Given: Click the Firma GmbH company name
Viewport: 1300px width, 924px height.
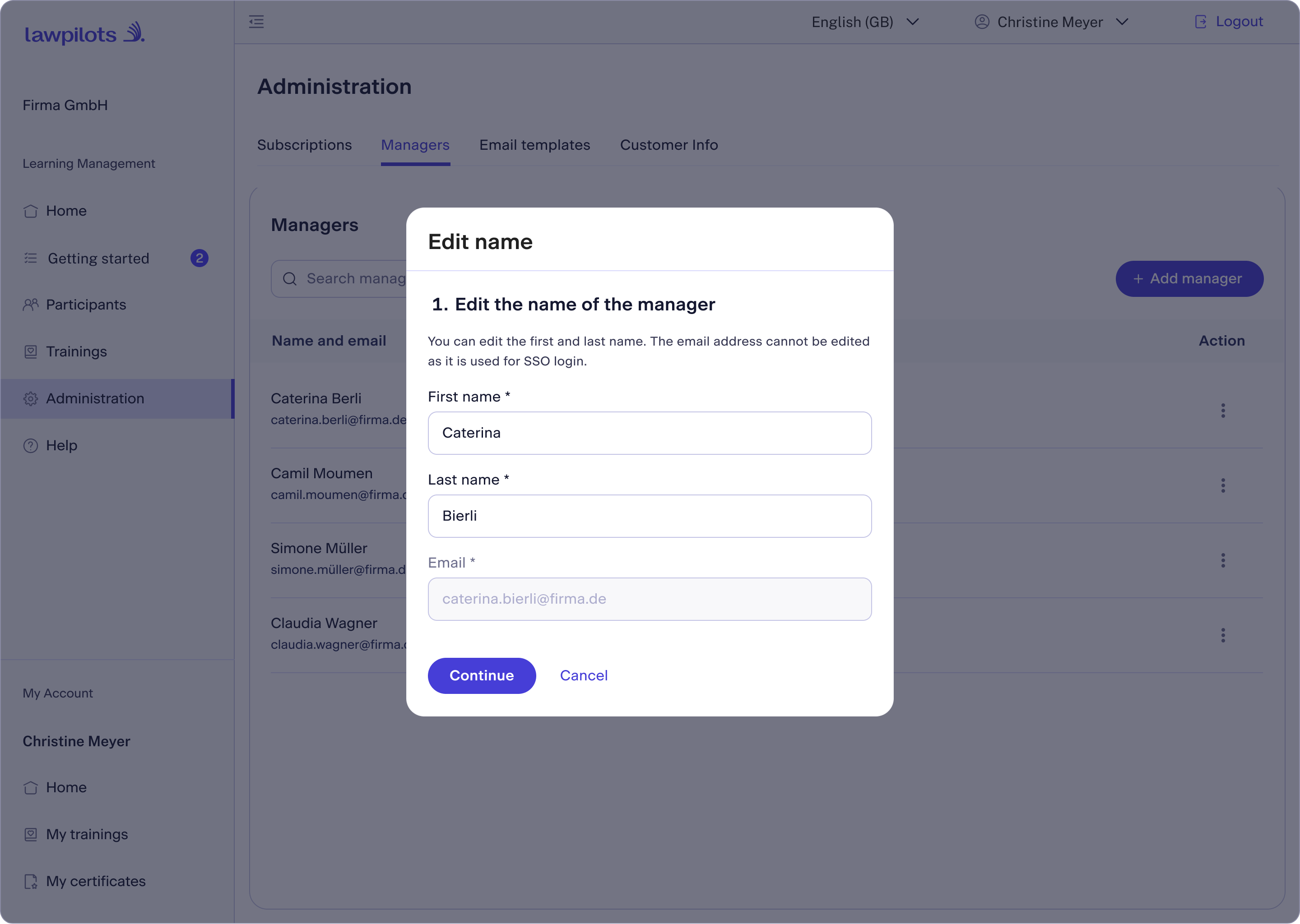Looking at the screenshot, I should [x=65, y=105].
